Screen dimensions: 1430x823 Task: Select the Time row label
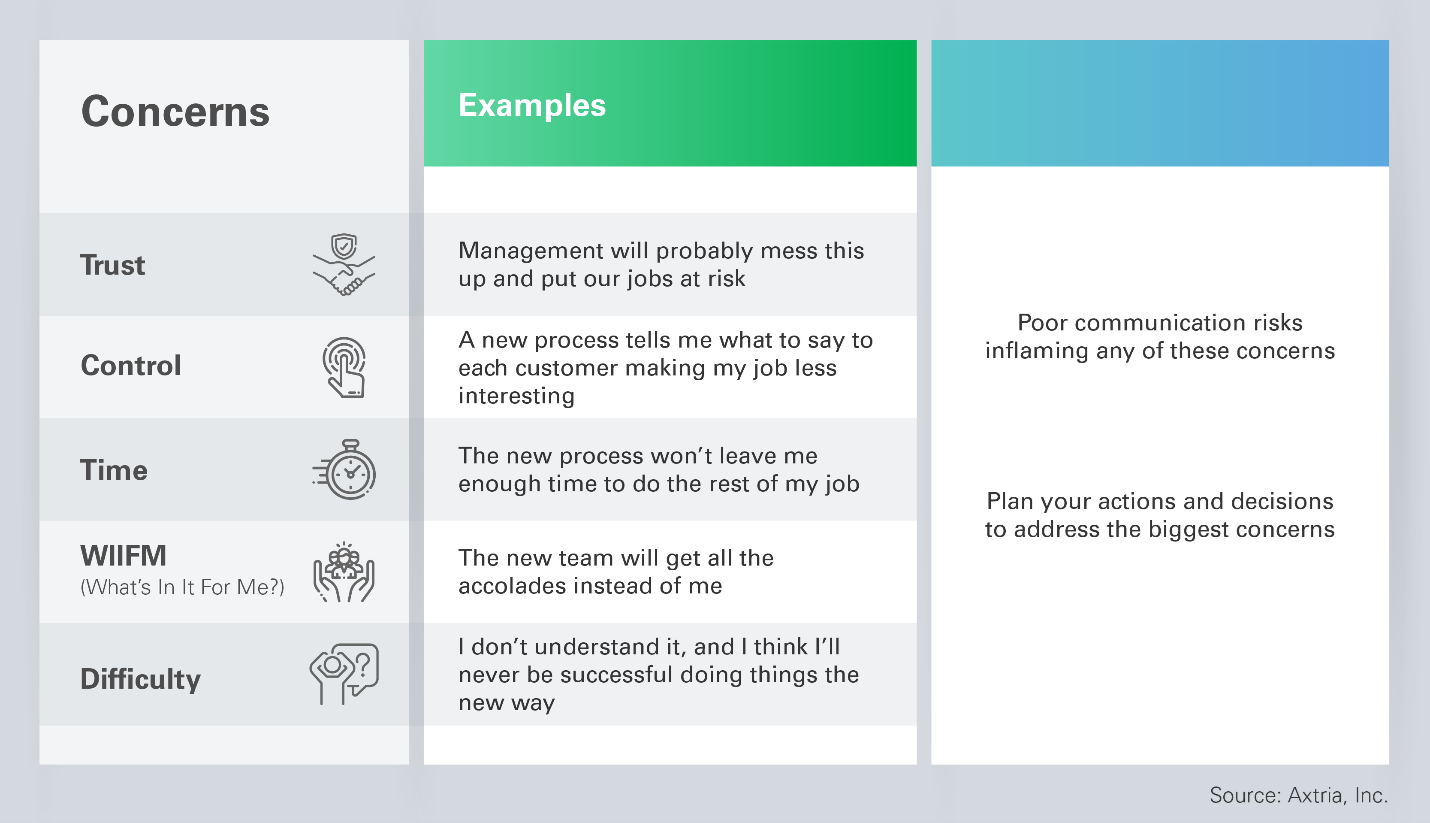[x=114, y=470]
